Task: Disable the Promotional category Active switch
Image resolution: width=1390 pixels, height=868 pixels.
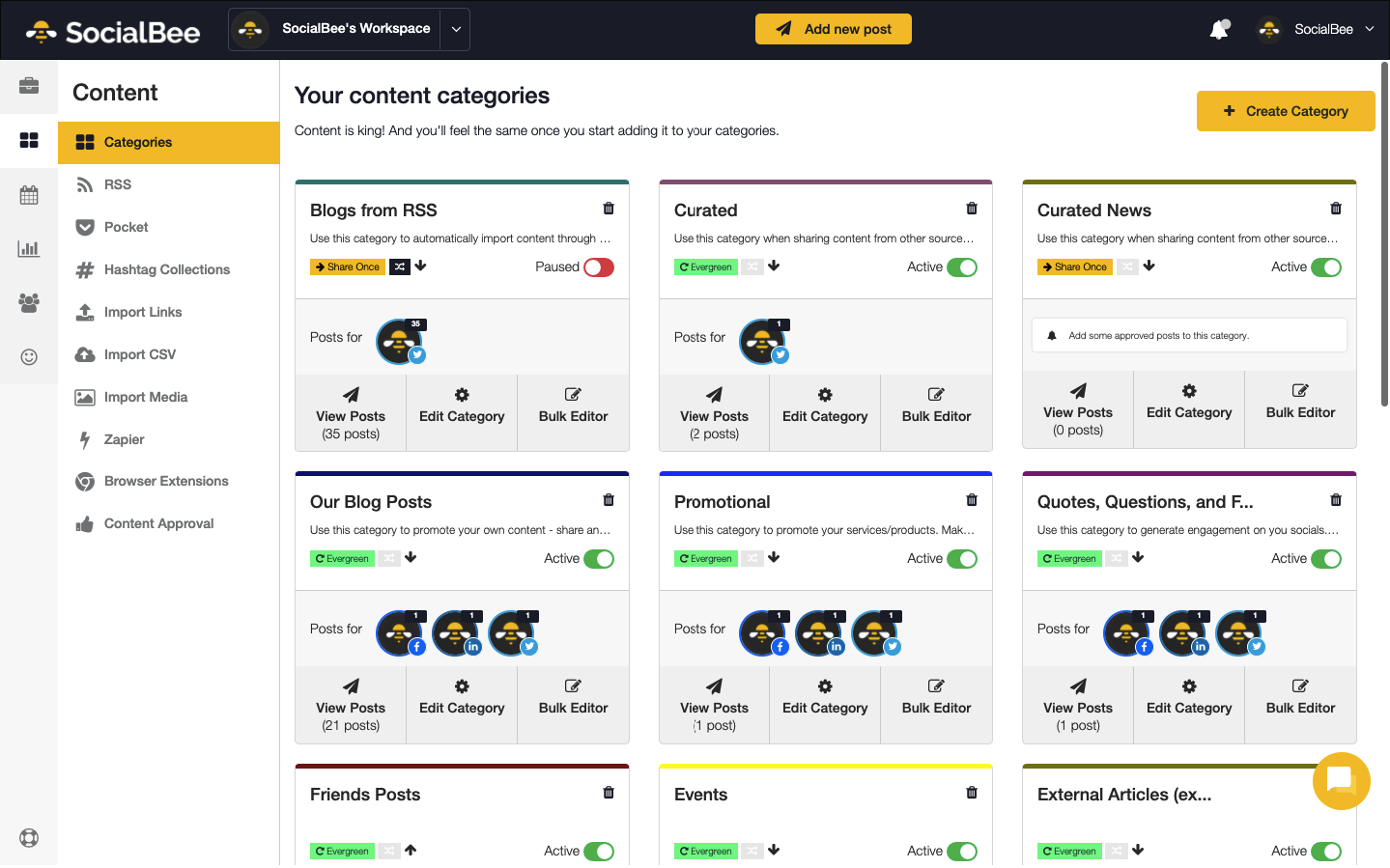Action: click(x=962, y=559)
